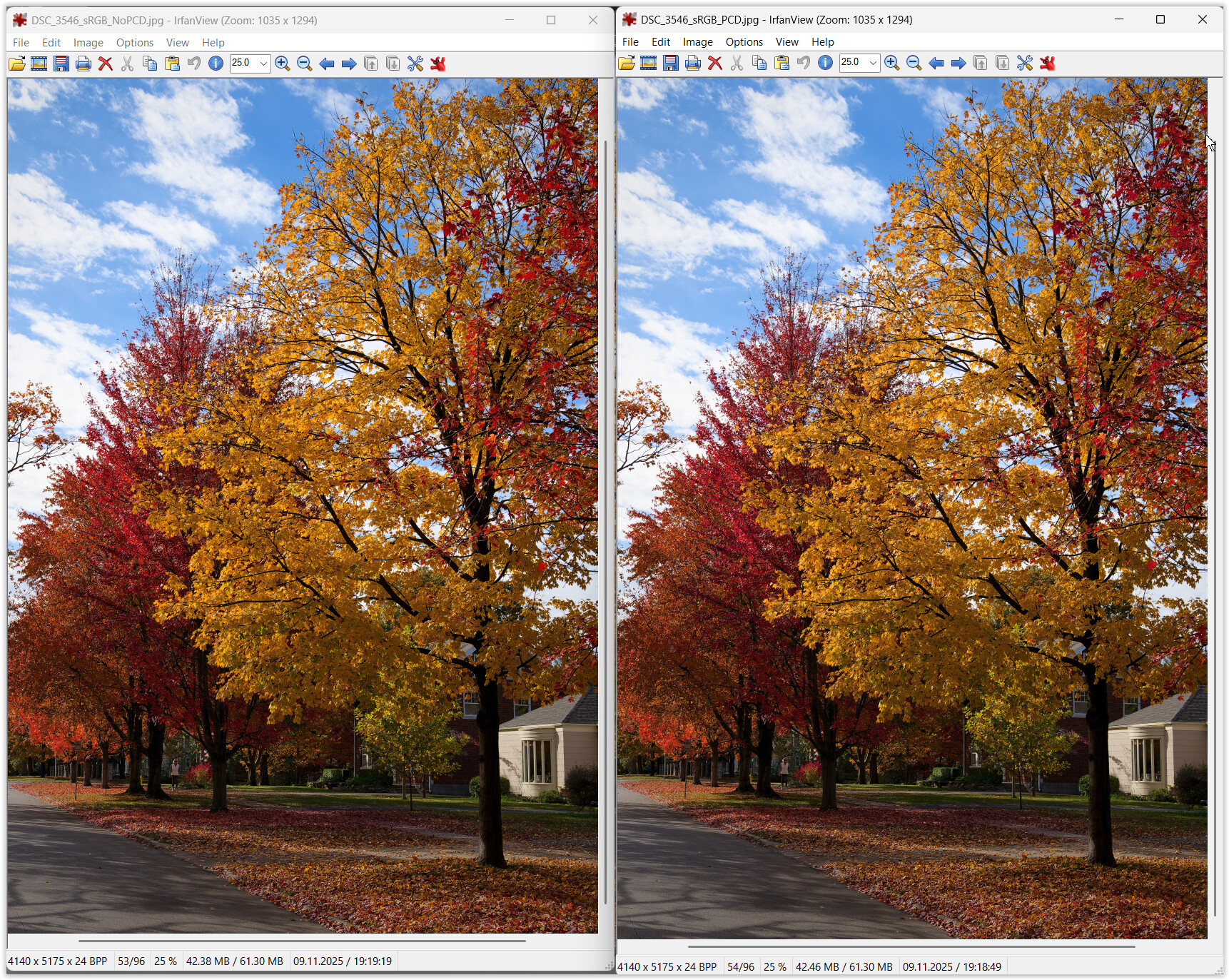The image size is (1229, 980).
Task: Expand zoom percentage dropdown in PCD window
Action: pyautogui.click(x=872, y=64)
